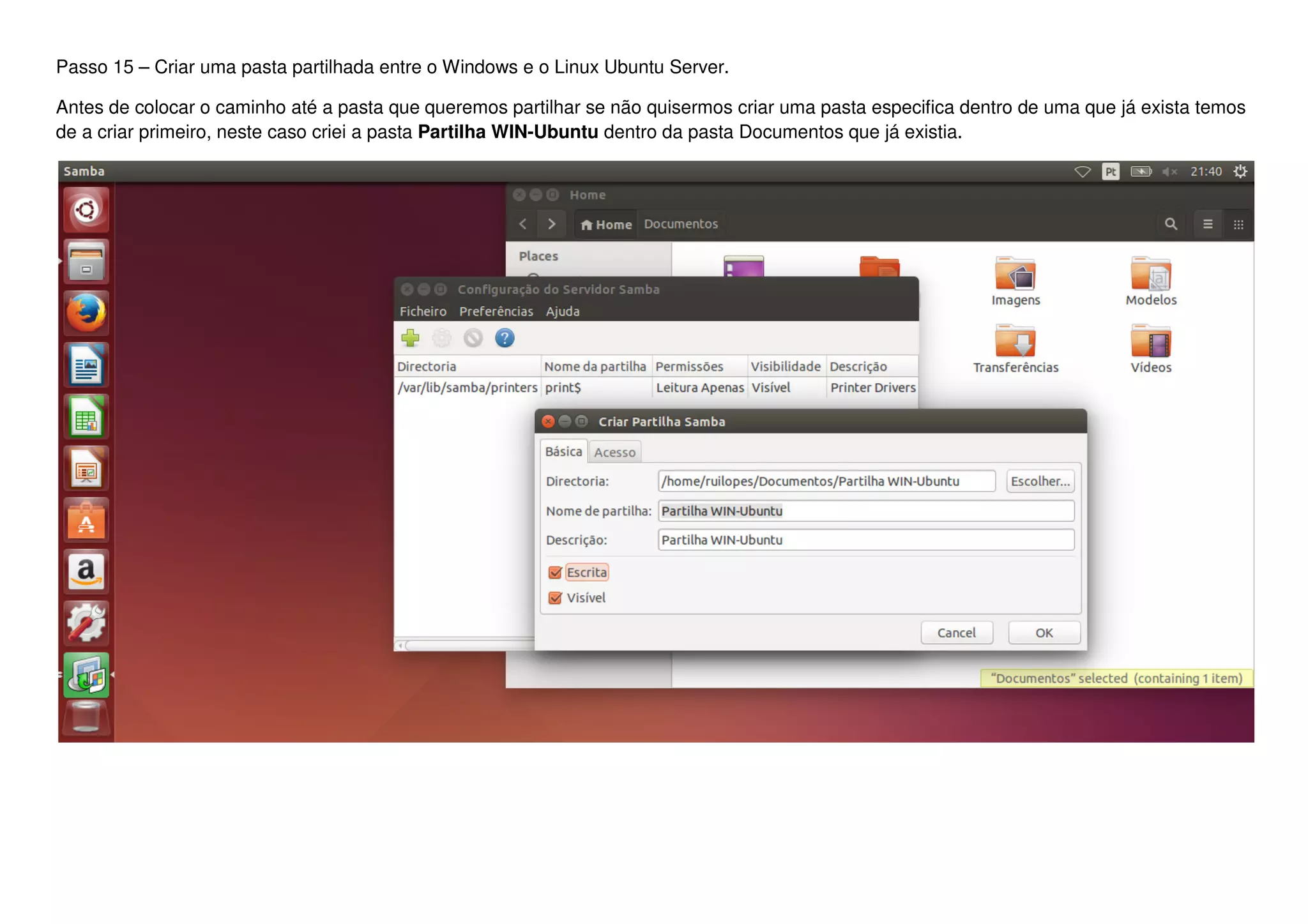Go back in the Home file window
The width and height of the screenshot is (1308, 924).
tap(523, 224)
